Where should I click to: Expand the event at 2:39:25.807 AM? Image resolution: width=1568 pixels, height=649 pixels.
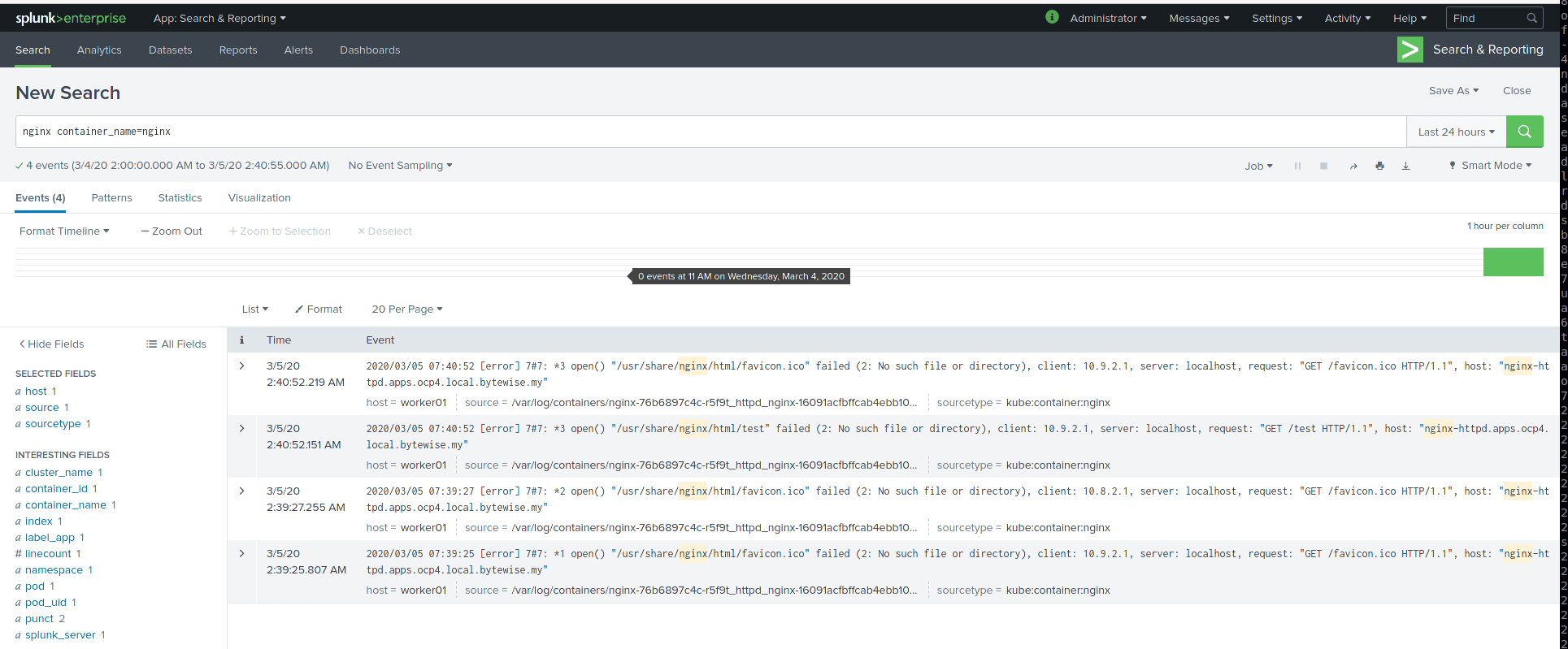241,554
